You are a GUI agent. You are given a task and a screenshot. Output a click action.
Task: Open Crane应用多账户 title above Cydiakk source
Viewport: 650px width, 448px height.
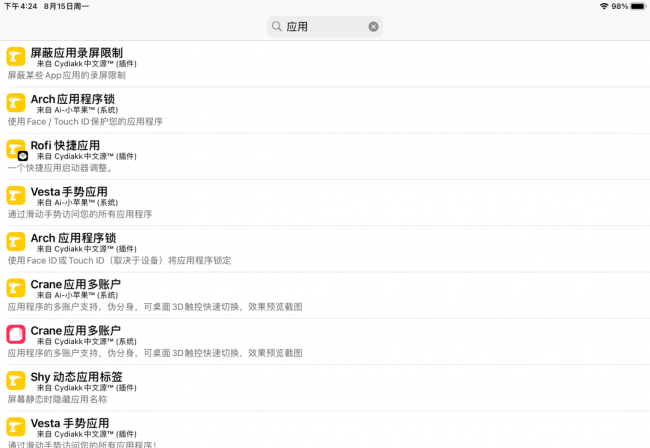(x=75, y=331)
